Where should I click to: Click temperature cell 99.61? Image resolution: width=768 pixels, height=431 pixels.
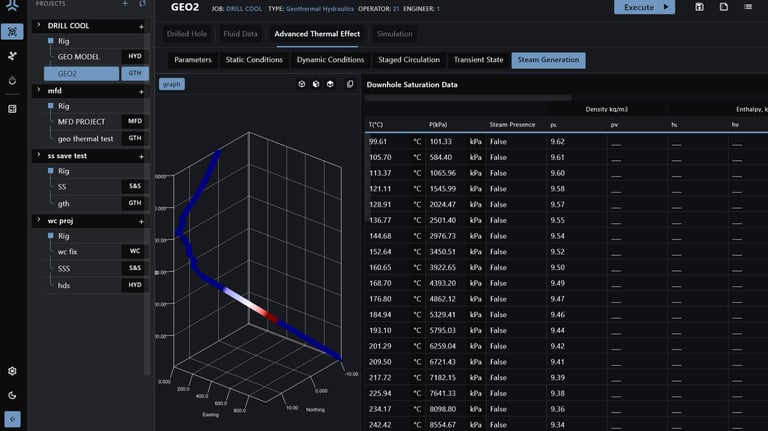[378, 142]
